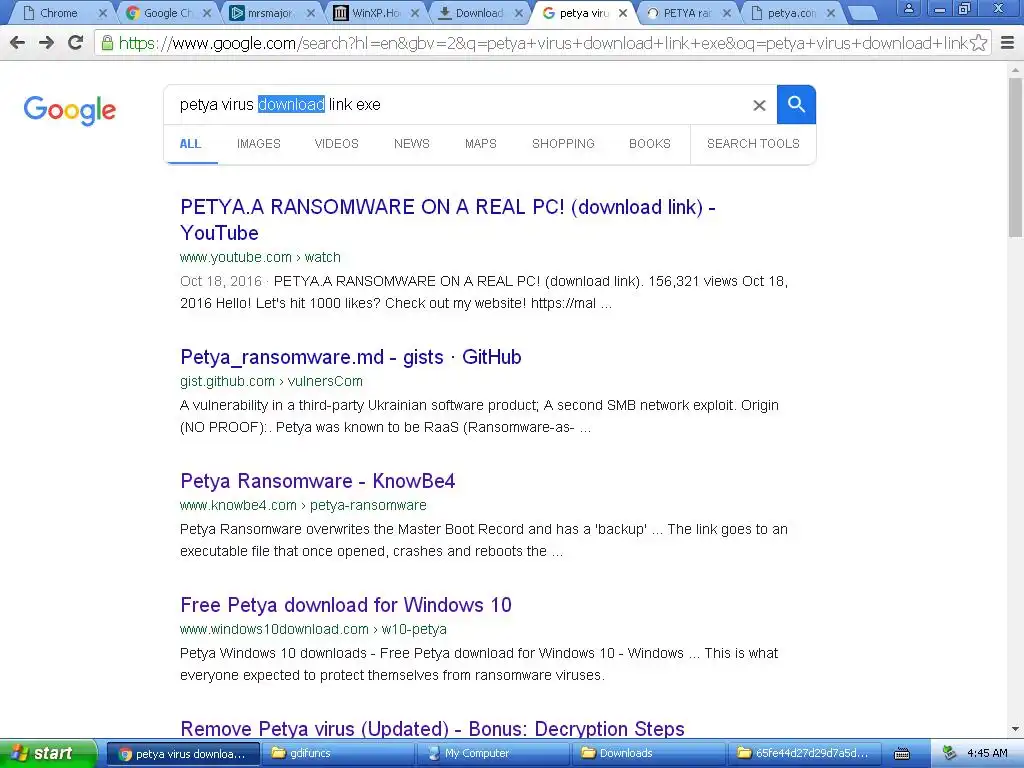Go back with the browser back arrow
Image resolution: width=1024 pixels, height=768 pixels.
coord(18,43)
